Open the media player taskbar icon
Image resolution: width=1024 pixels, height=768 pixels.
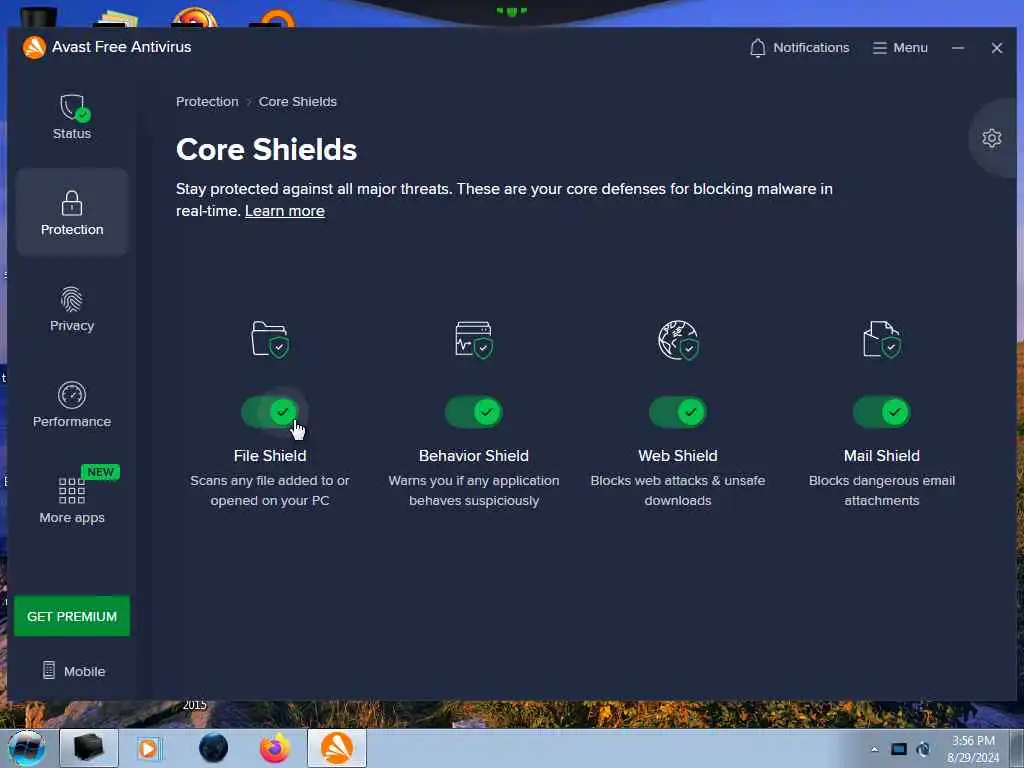coord(149,748)
